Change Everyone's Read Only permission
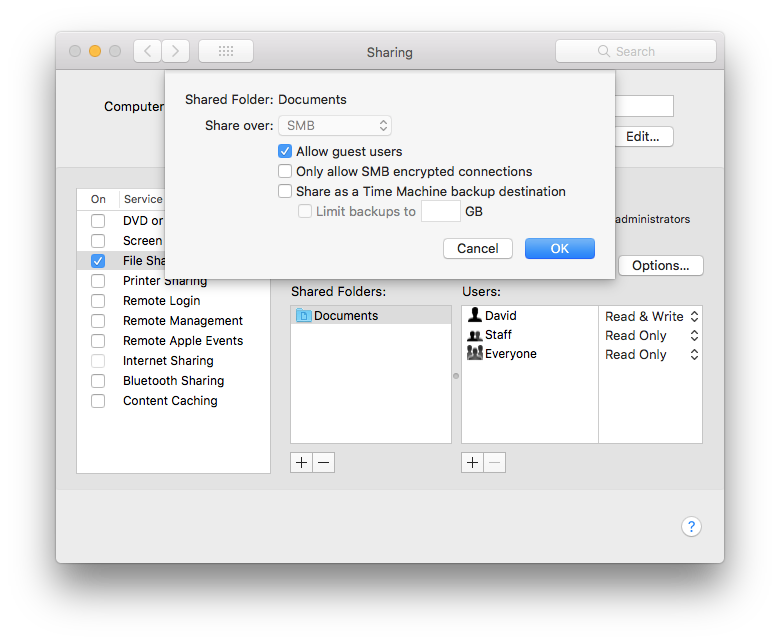The width and height of the screenshot is (780, 643). click(x=651, y=355)
